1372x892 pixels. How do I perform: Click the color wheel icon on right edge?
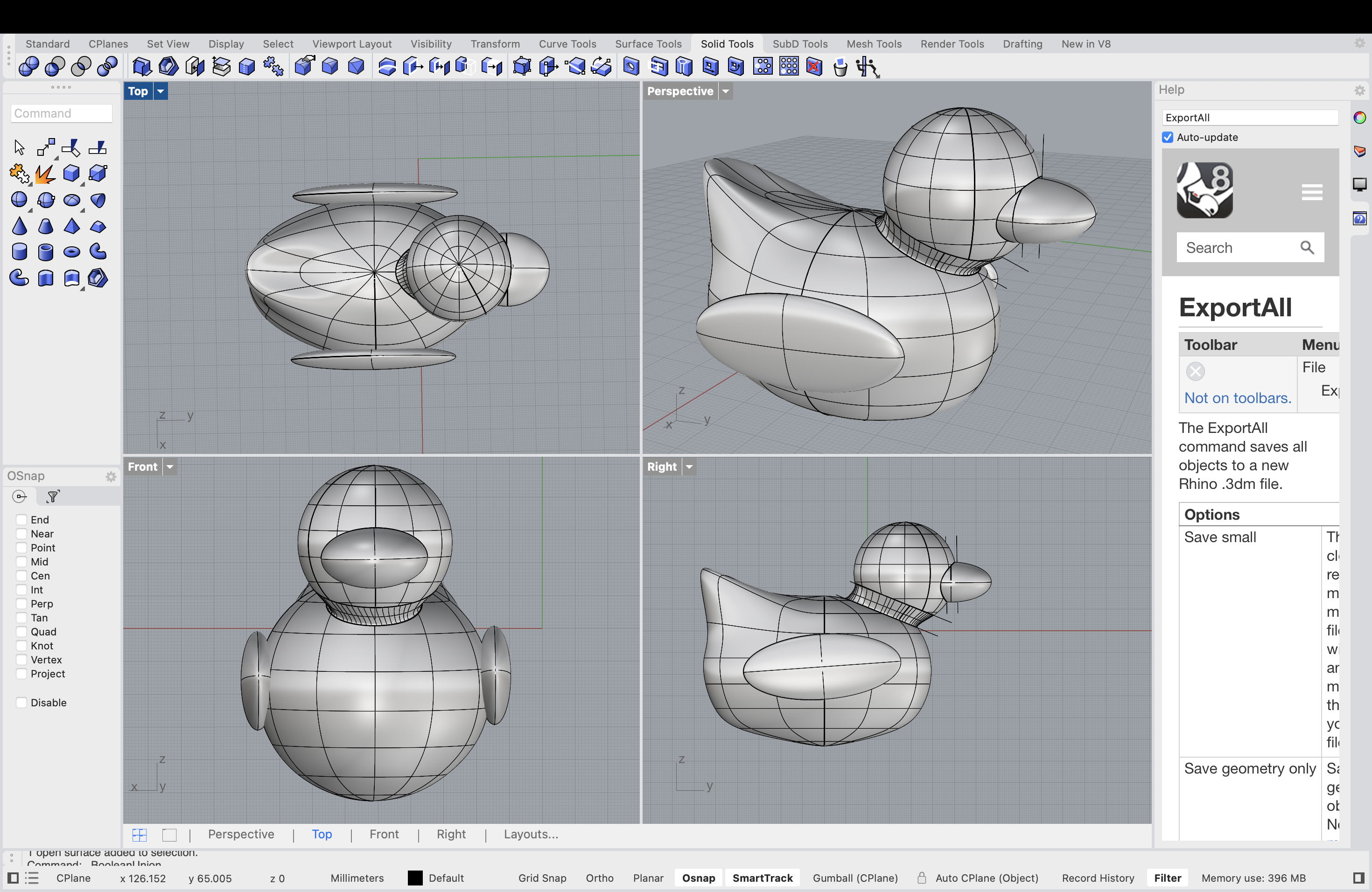point(1359,118)
